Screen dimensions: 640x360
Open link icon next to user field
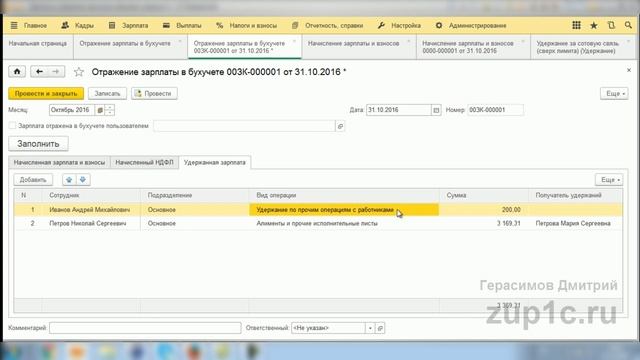(x=340, y=127)
